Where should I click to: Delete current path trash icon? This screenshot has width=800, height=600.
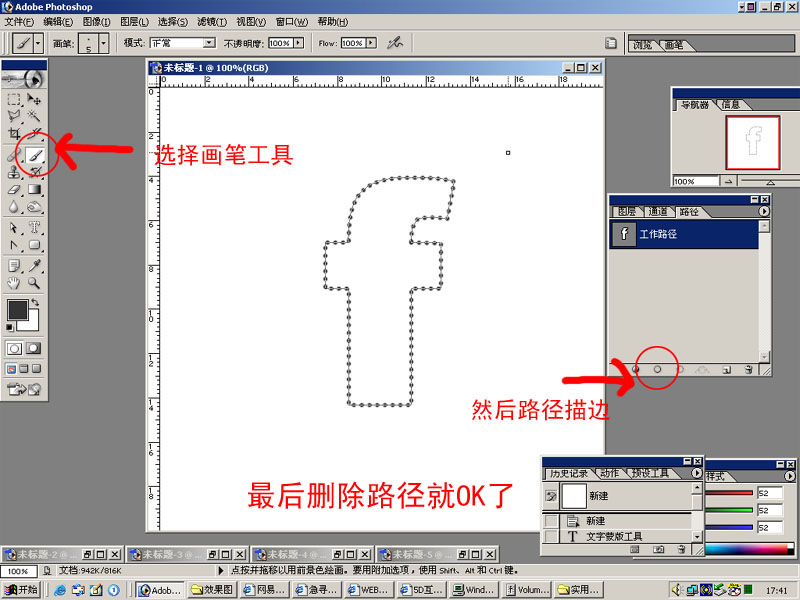[748, 369]
